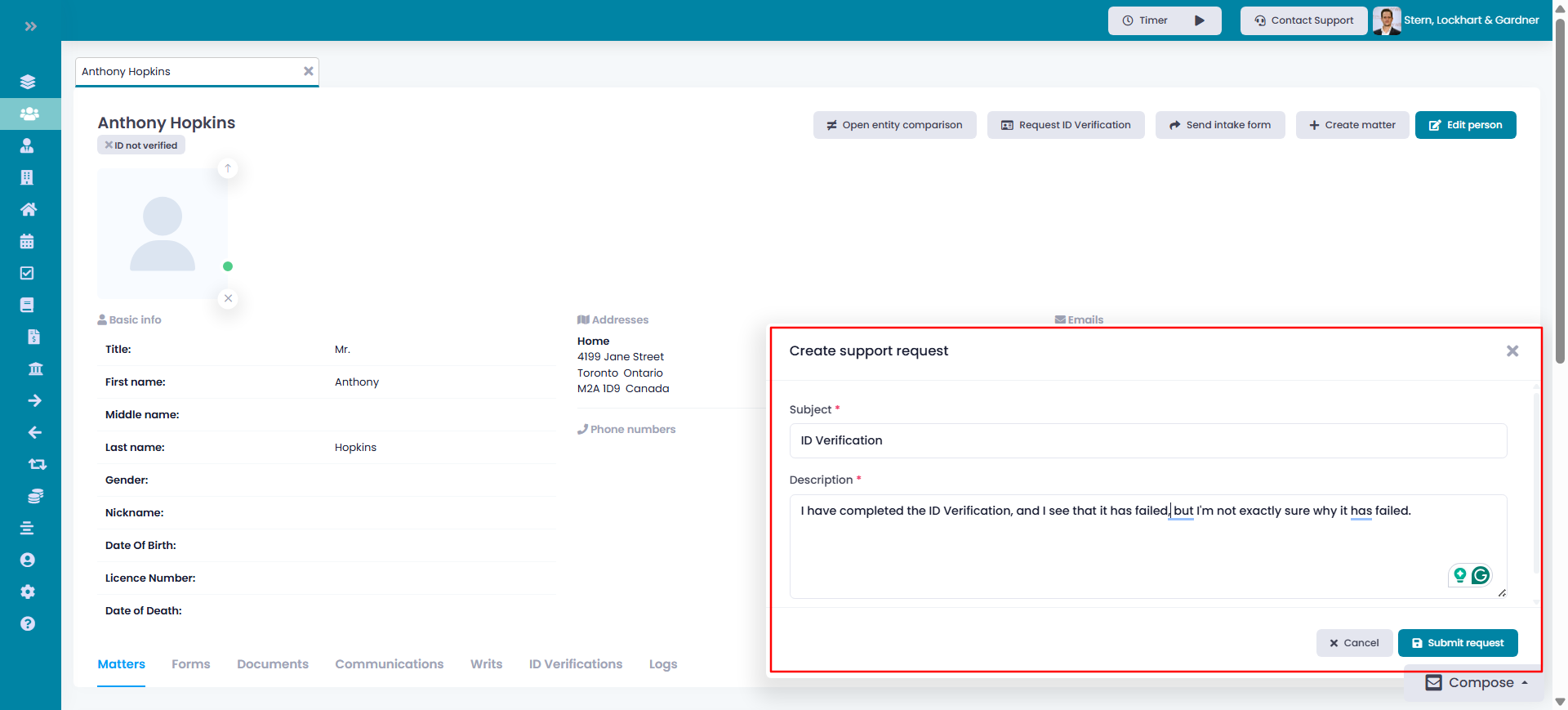Open the Grammarly icon in description box
This screenshot has height=710, width=1568.
tap(1481, 575)
